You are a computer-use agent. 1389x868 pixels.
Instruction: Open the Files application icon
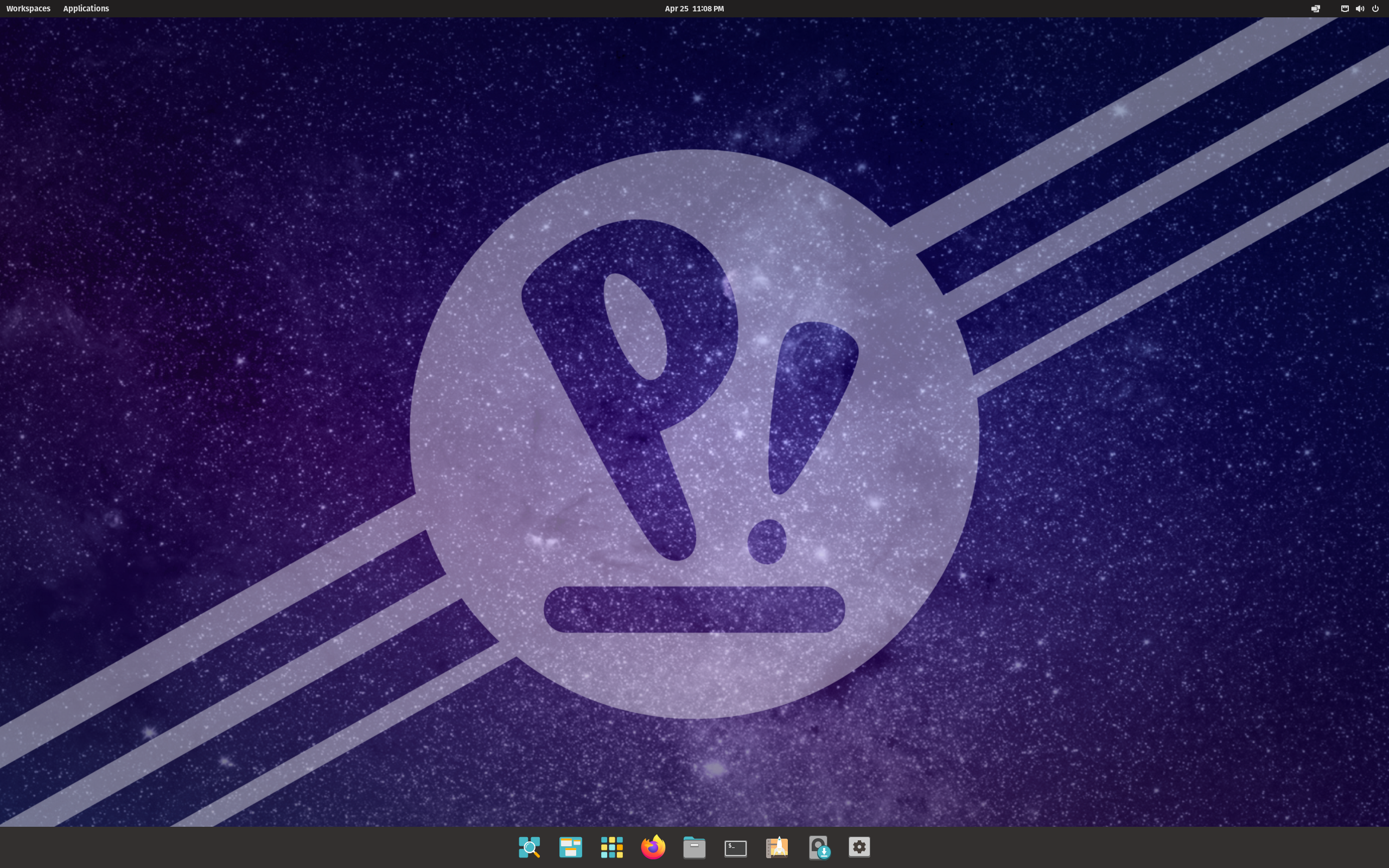click(x=694, y=847)
